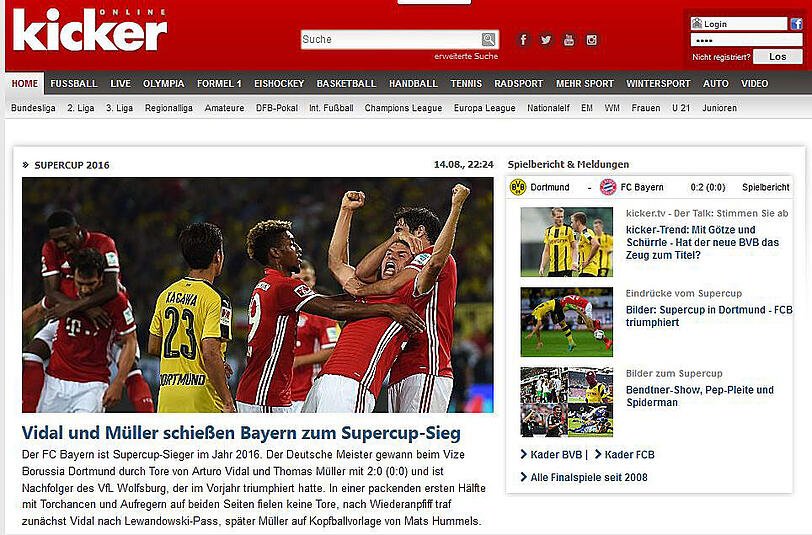Open the Junioren submenu link

pos(719,108)
